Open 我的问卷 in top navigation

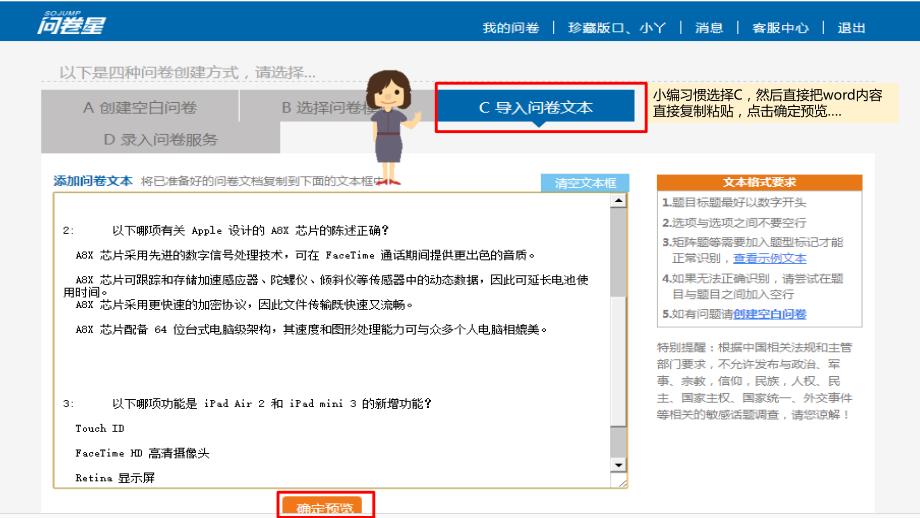point(510,28)
